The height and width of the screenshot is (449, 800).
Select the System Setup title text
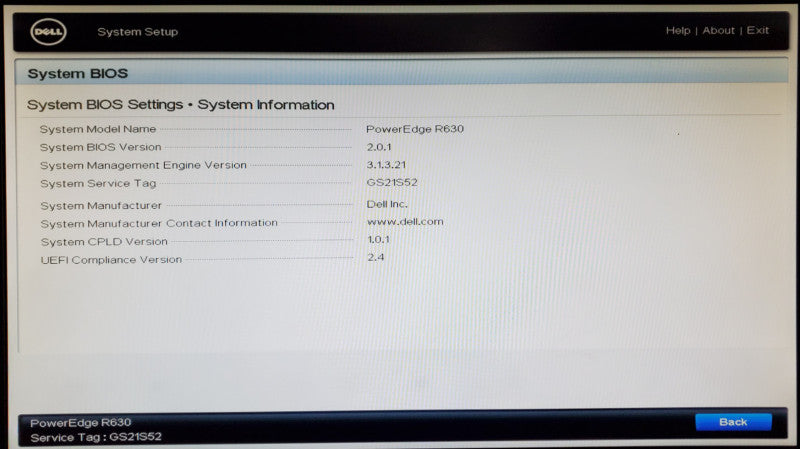click(x=138, y=32)
